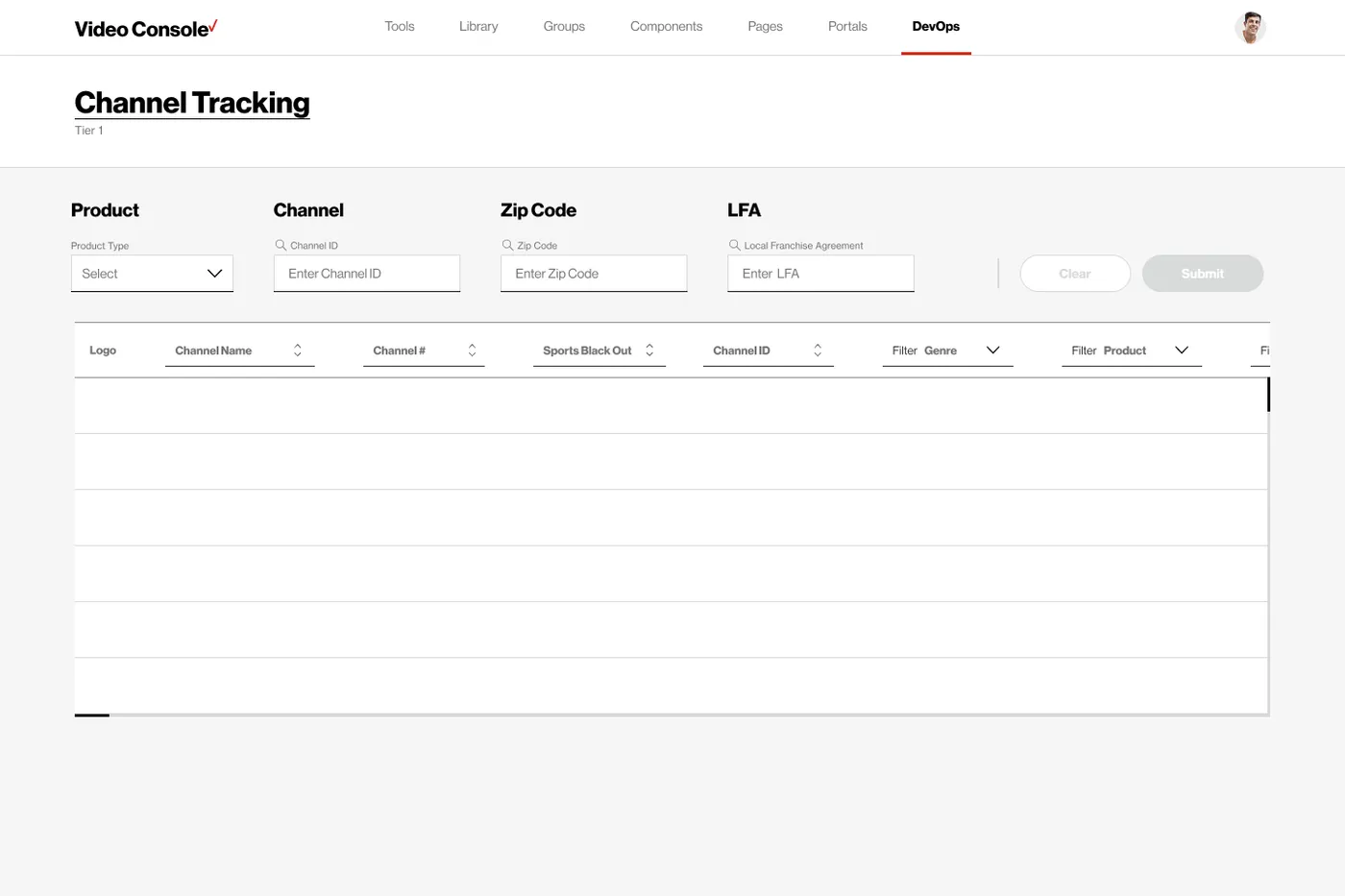Open the user profile avatar
Screen dimensions: 1345x896
1250,28
